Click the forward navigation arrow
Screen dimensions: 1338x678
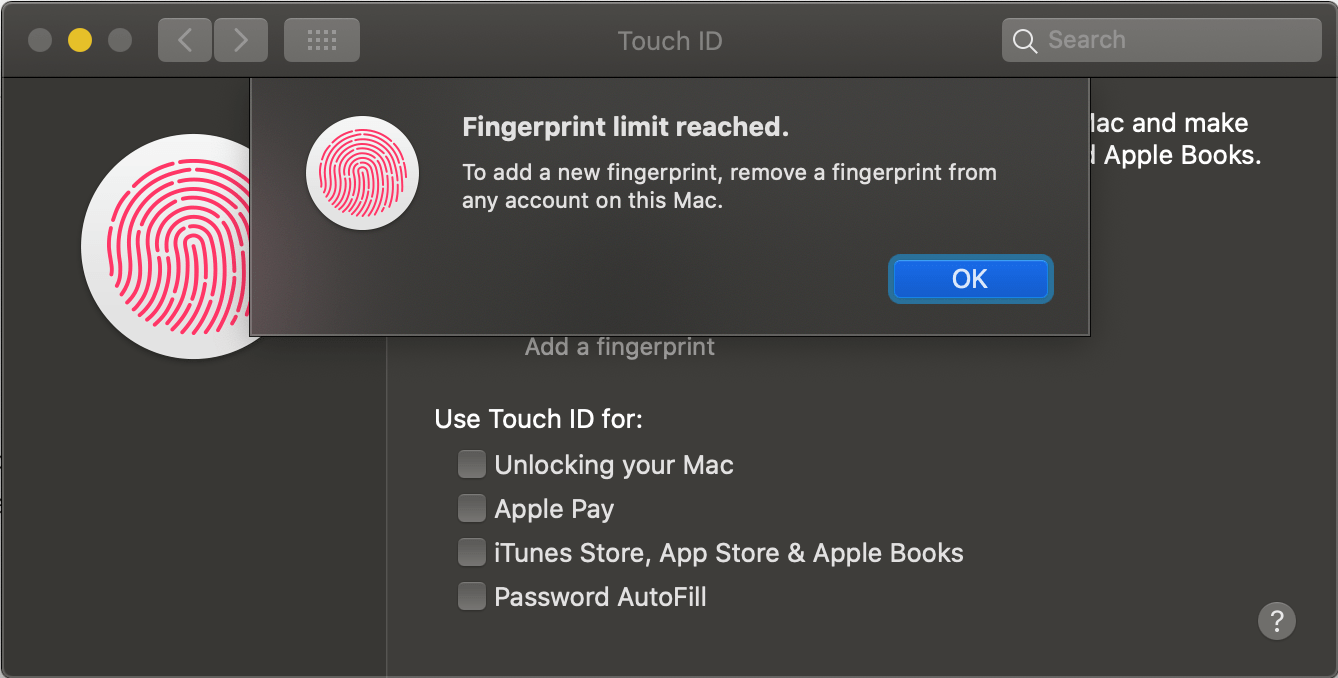pyautogui.click(x=241, y=39)
